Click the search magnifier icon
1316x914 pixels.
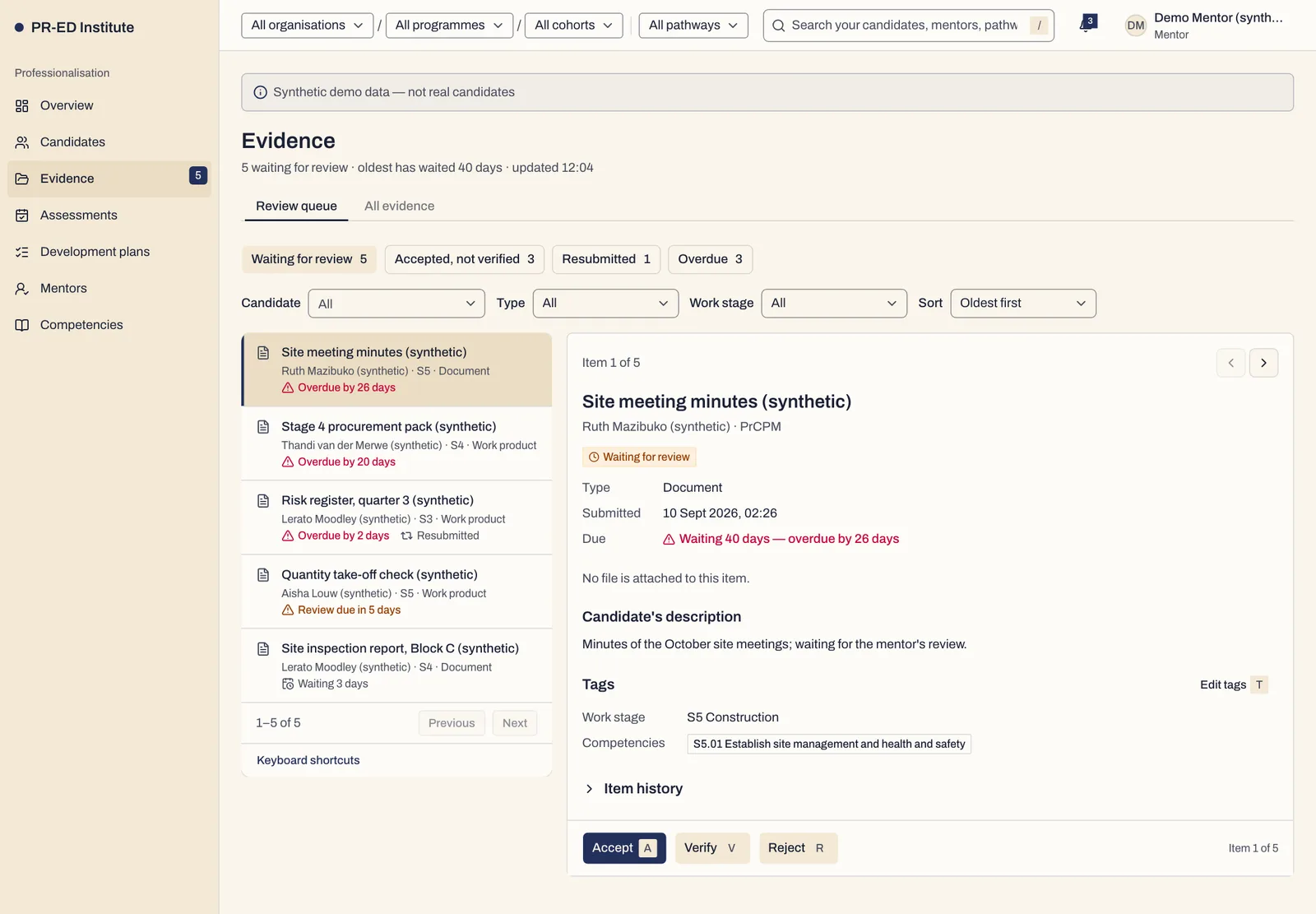click(x=778, y=26)
